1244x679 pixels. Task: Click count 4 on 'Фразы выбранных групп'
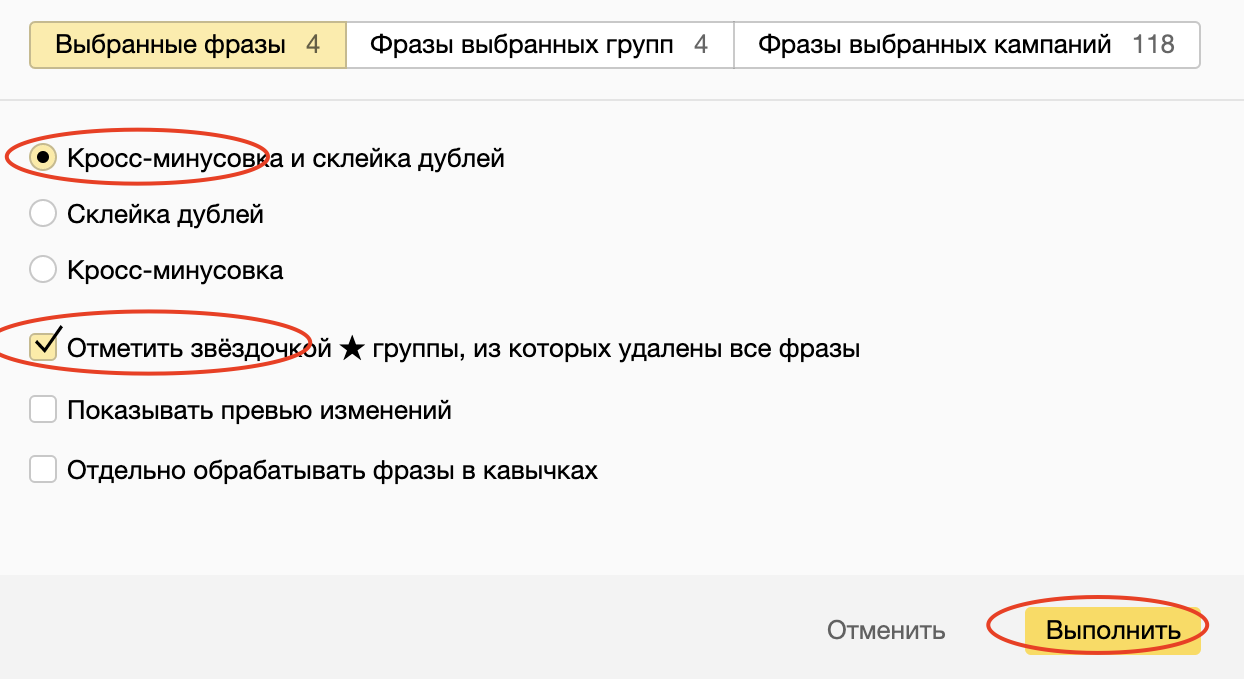coord(701,45)
